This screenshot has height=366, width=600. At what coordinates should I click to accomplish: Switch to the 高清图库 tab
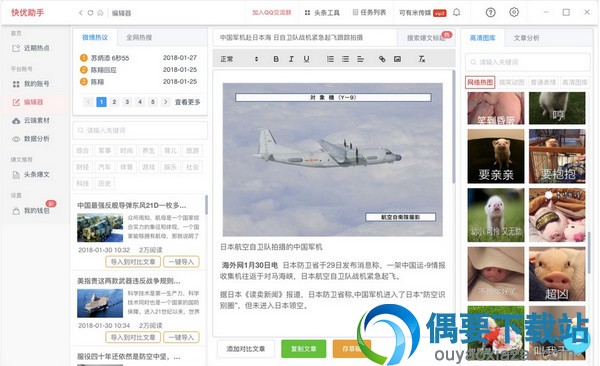click(x=483, y=38)
